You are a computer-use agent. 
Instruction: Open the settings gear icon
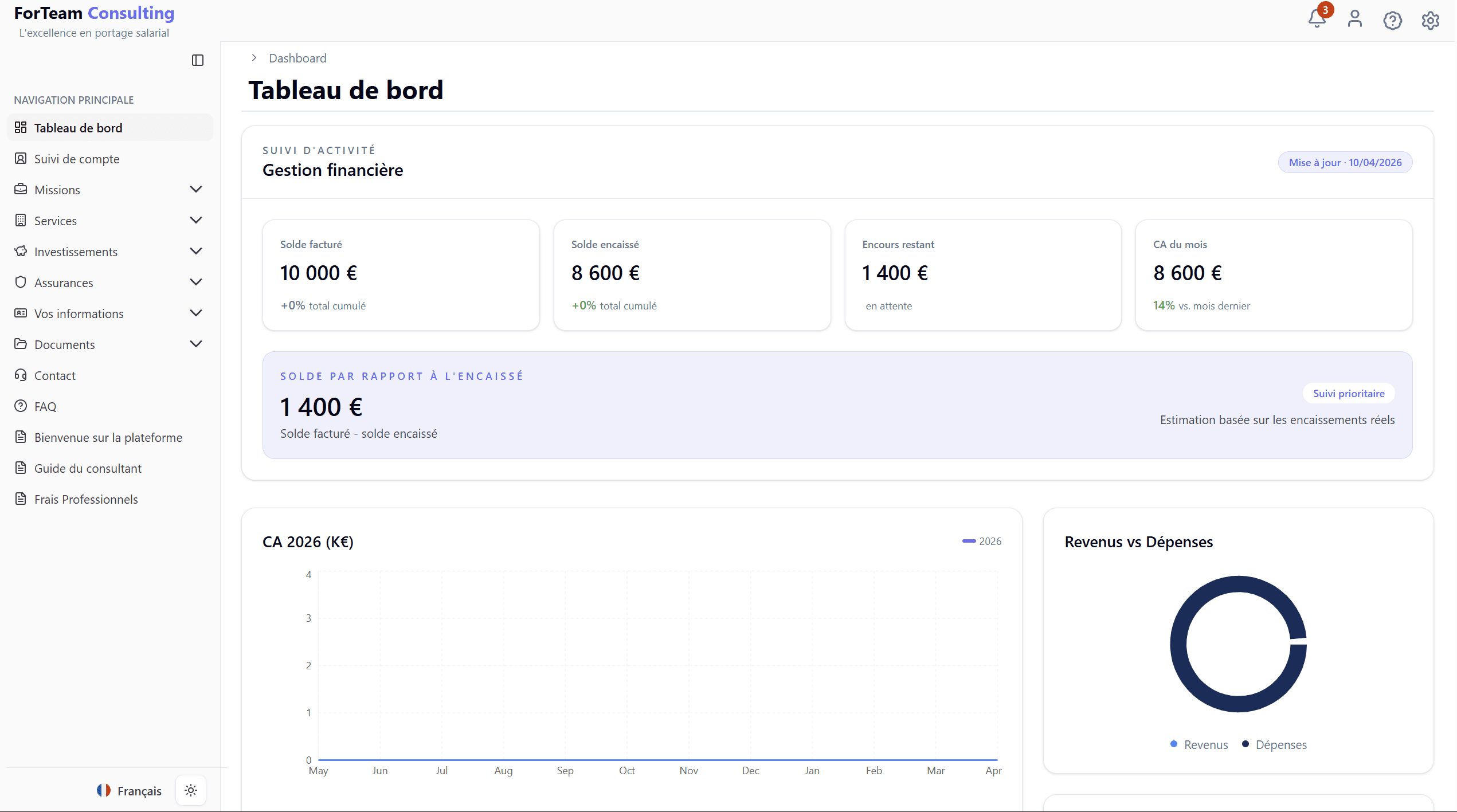point(1430,20)
